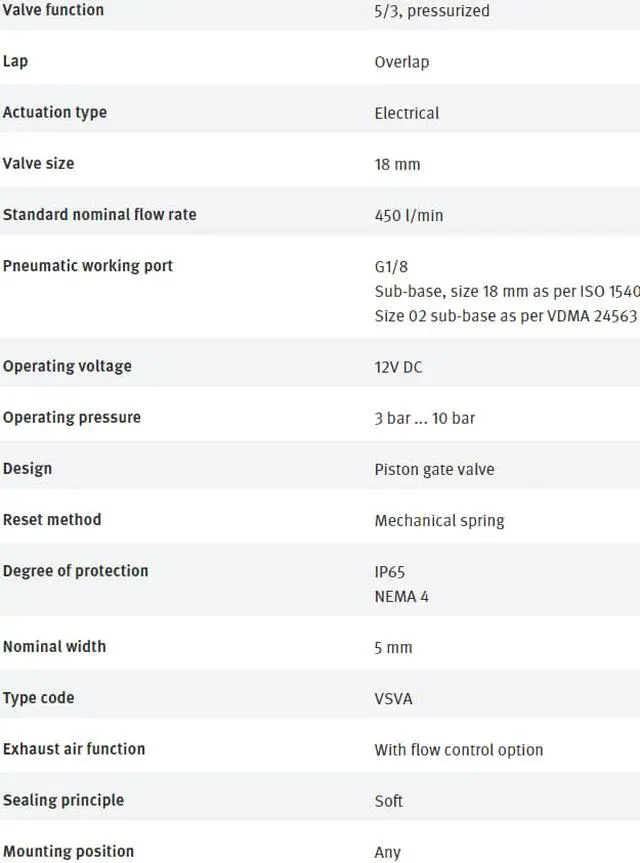Click the '450 l/min' flow rate value
The image size is (640, 863).
(x=408, y=215)
